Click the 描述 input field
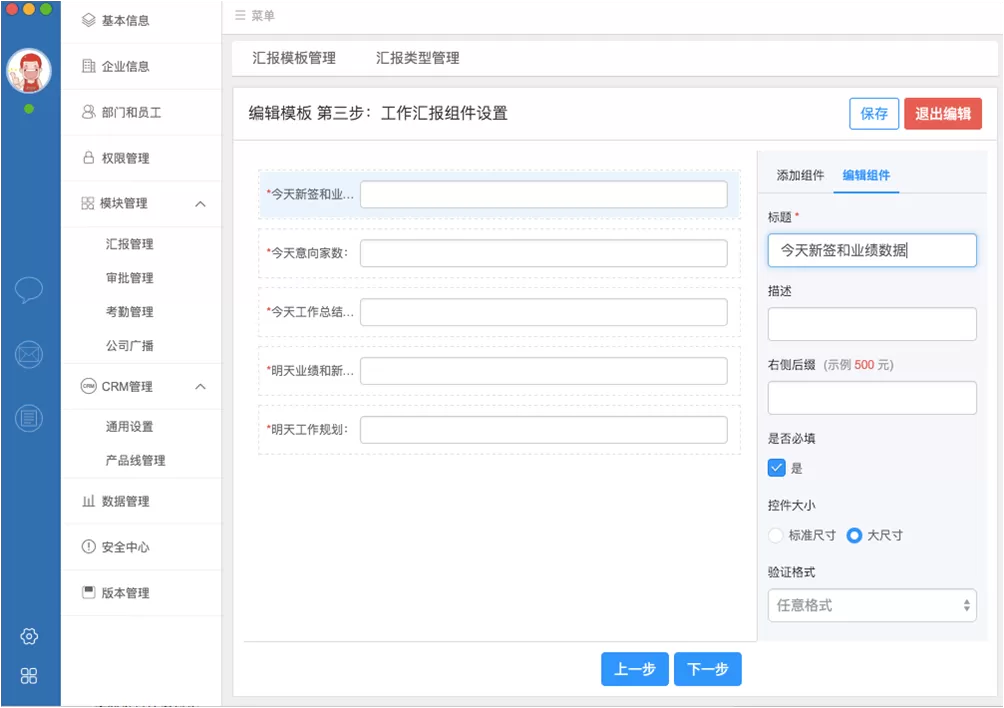The image size is (1004, 708). coord(871,324)
